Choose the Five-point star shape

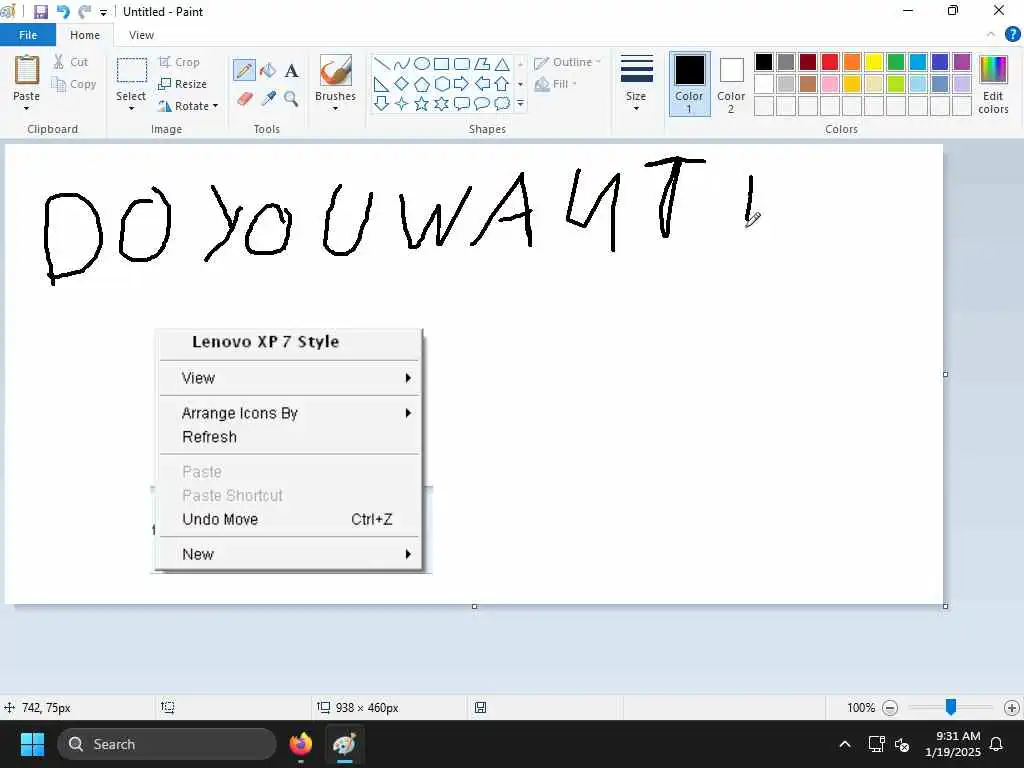[422, 103]
